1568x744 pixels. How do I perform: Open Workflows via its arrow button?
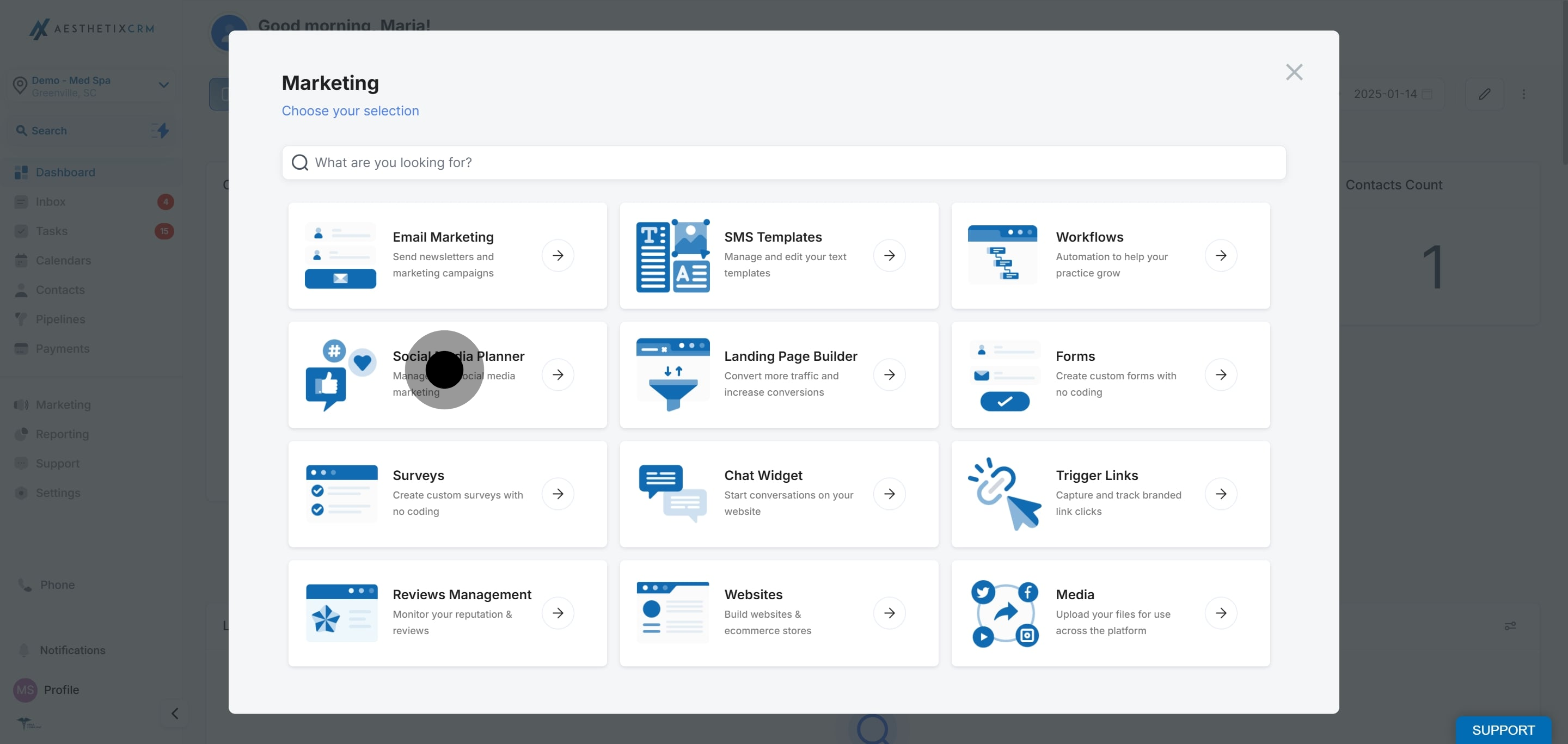tap(1221, 255)
